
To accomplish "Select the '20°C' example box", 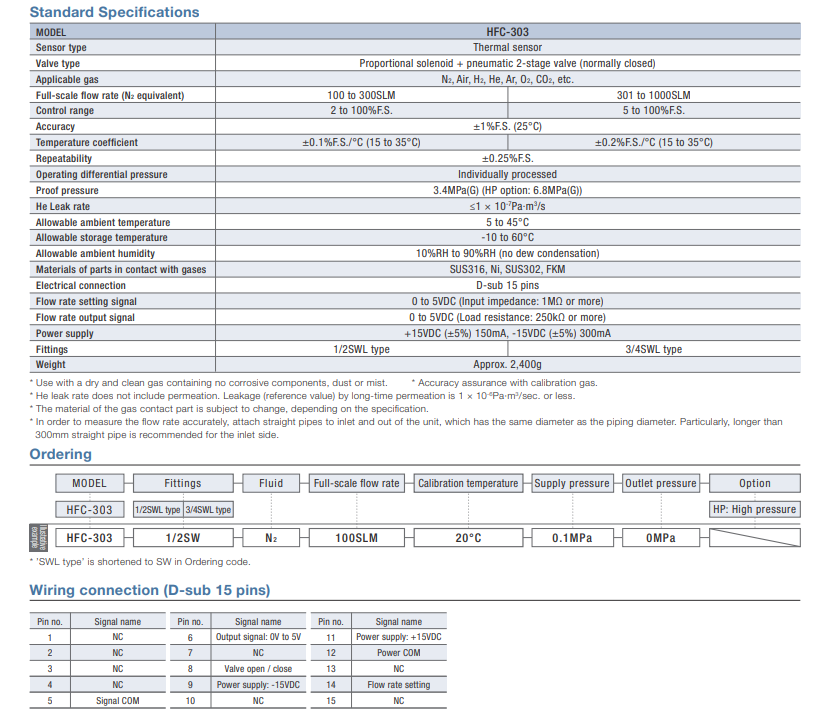I will pyautogui.click(x=468, y=538).
